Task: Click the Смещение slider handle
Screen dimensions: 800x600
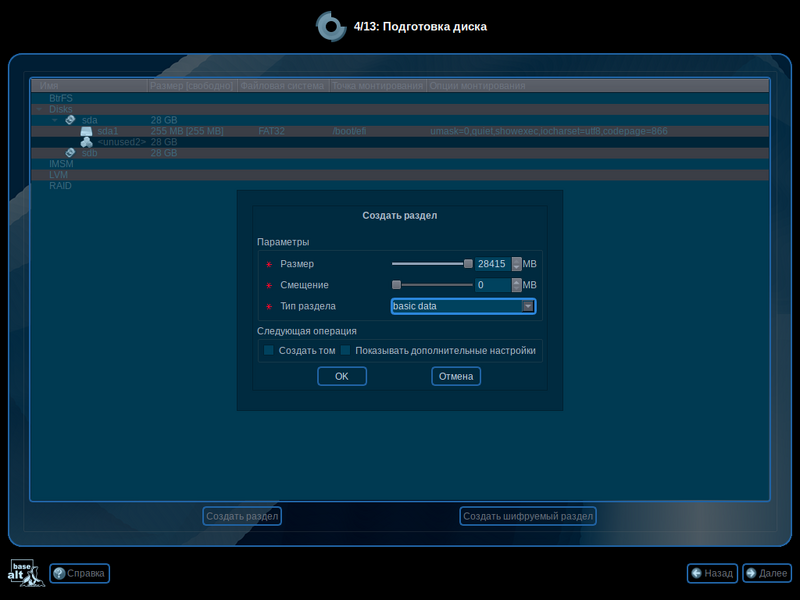Action: 396,285
